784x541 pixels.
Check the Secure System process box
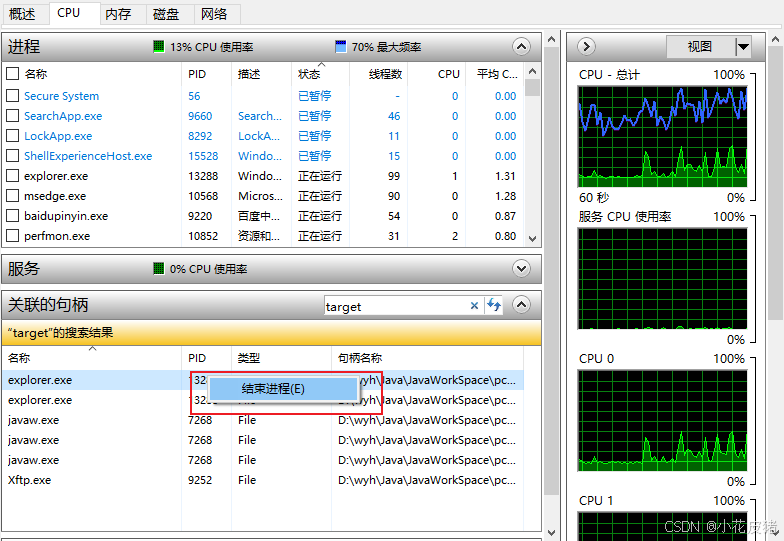pyautogui.click(x=12, y=96)
